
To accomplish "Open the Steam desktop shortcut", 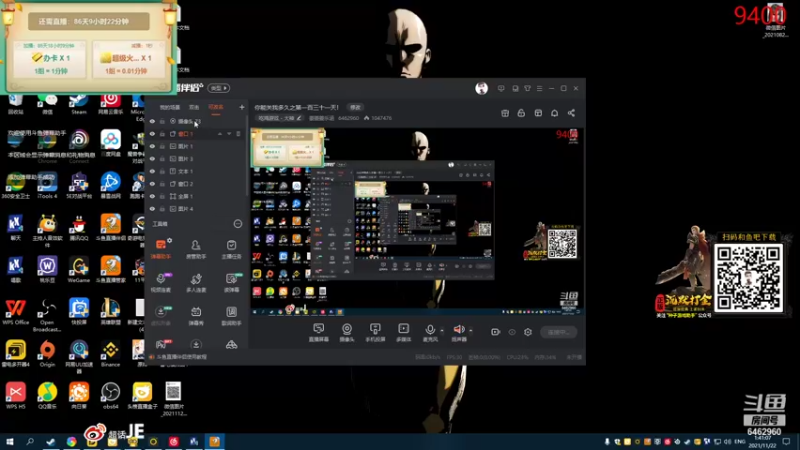I will coord(79,104).
